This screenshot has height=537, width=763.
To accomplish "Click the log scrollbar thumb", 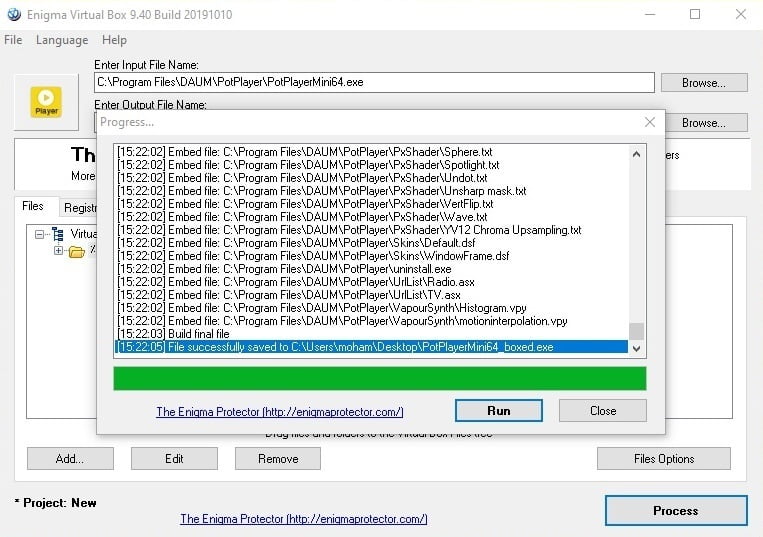I will (636, 331).
